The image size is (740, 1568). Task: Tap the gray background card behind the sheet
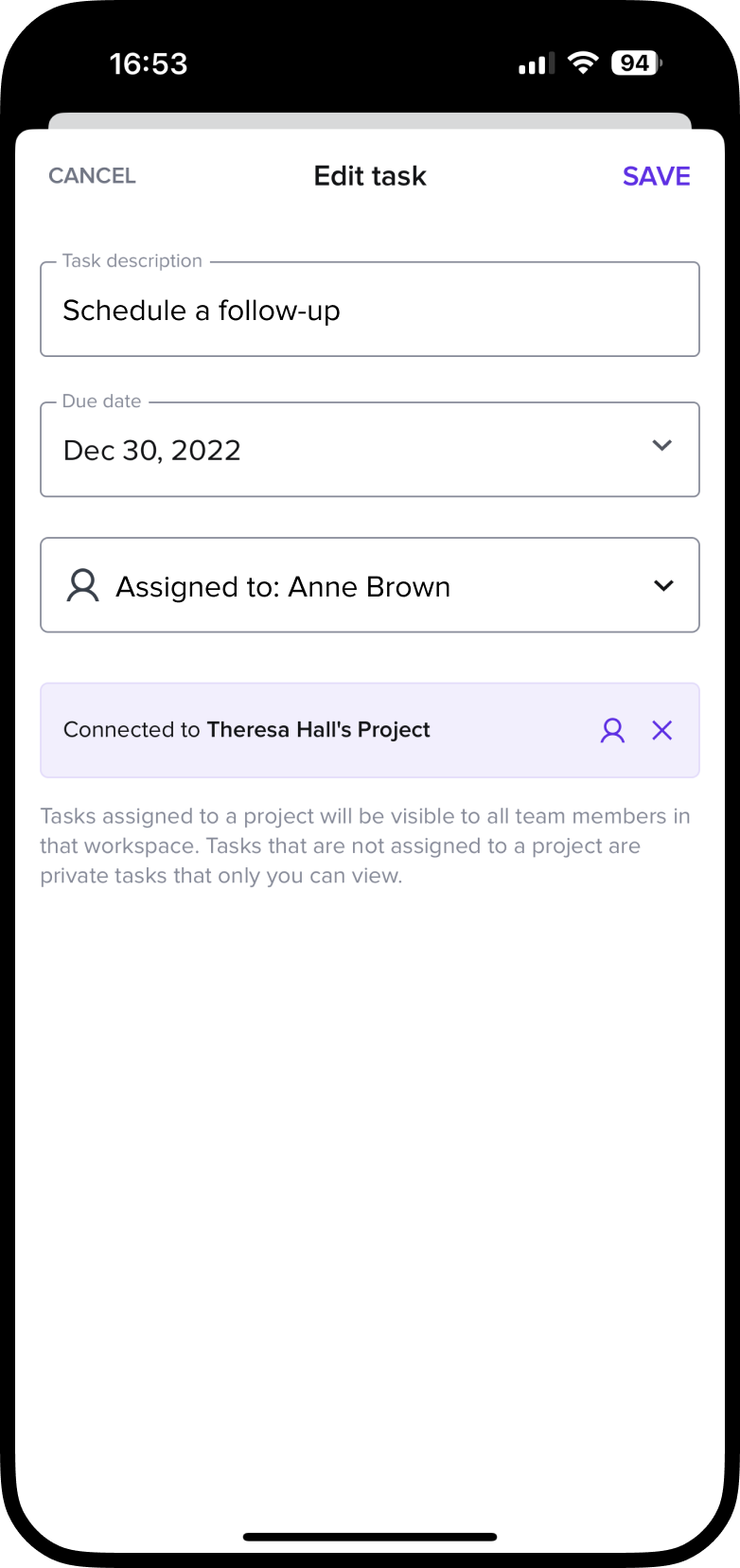click(x=370, y=120)
